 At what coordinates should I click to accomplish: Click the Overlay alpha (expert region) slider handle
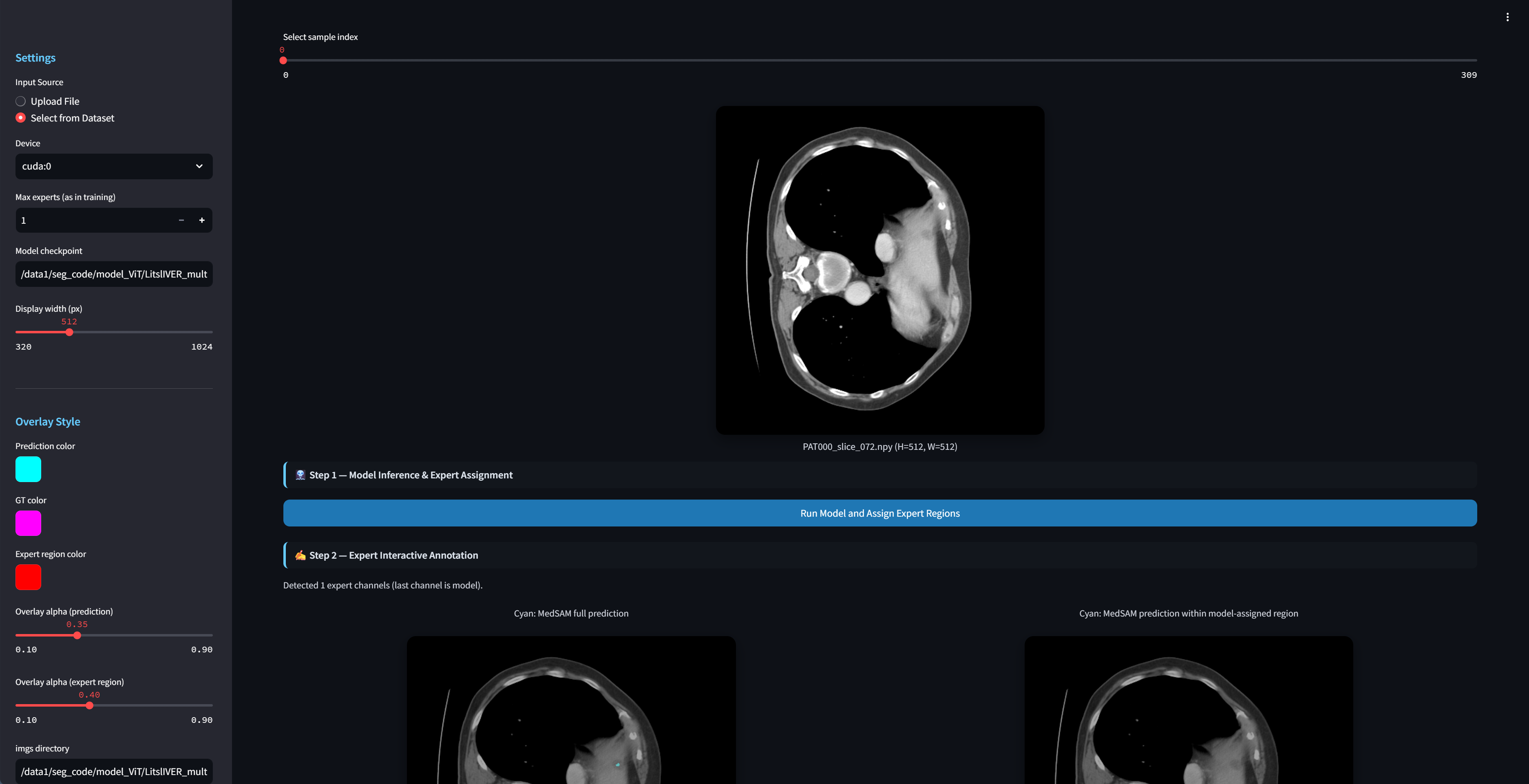(x=90, y=706)
